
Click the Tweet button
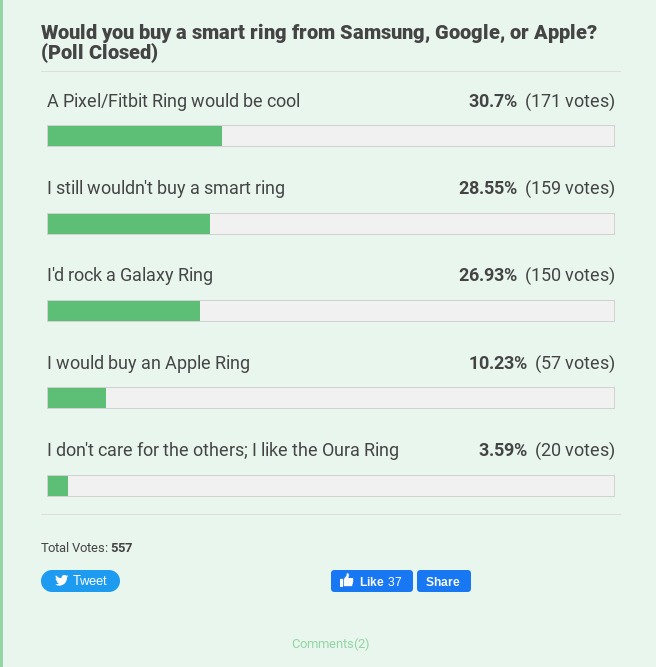[x=80, y=581]
